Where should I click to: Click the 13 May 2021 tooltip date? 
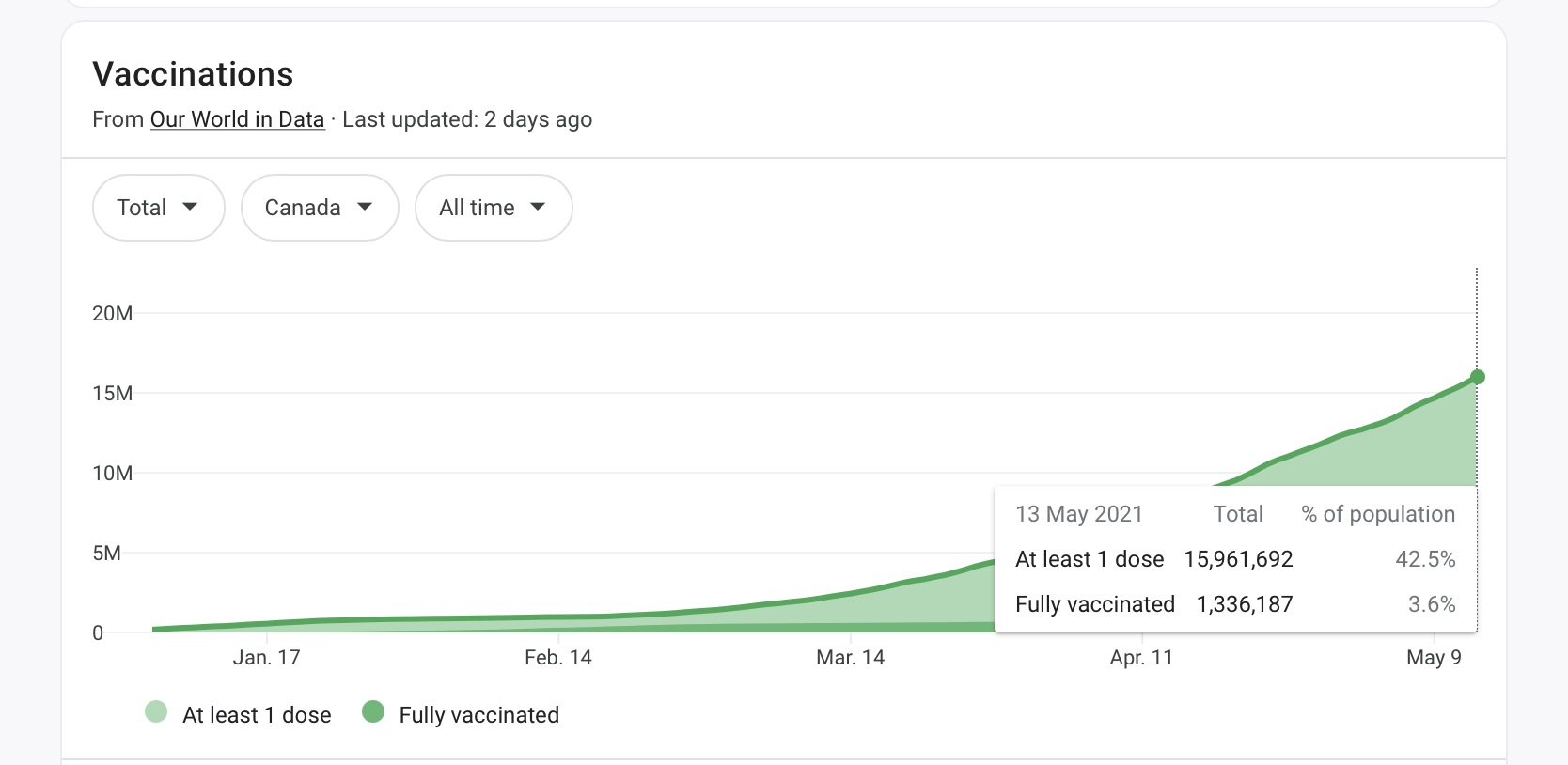[x=1078, y=514]
